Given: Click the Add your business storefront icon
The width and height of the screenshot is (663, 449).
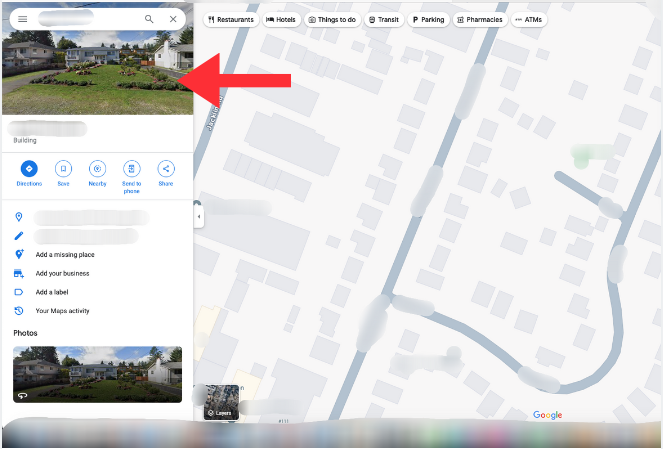Looking at the screenshot, I should tap(19, 274).
